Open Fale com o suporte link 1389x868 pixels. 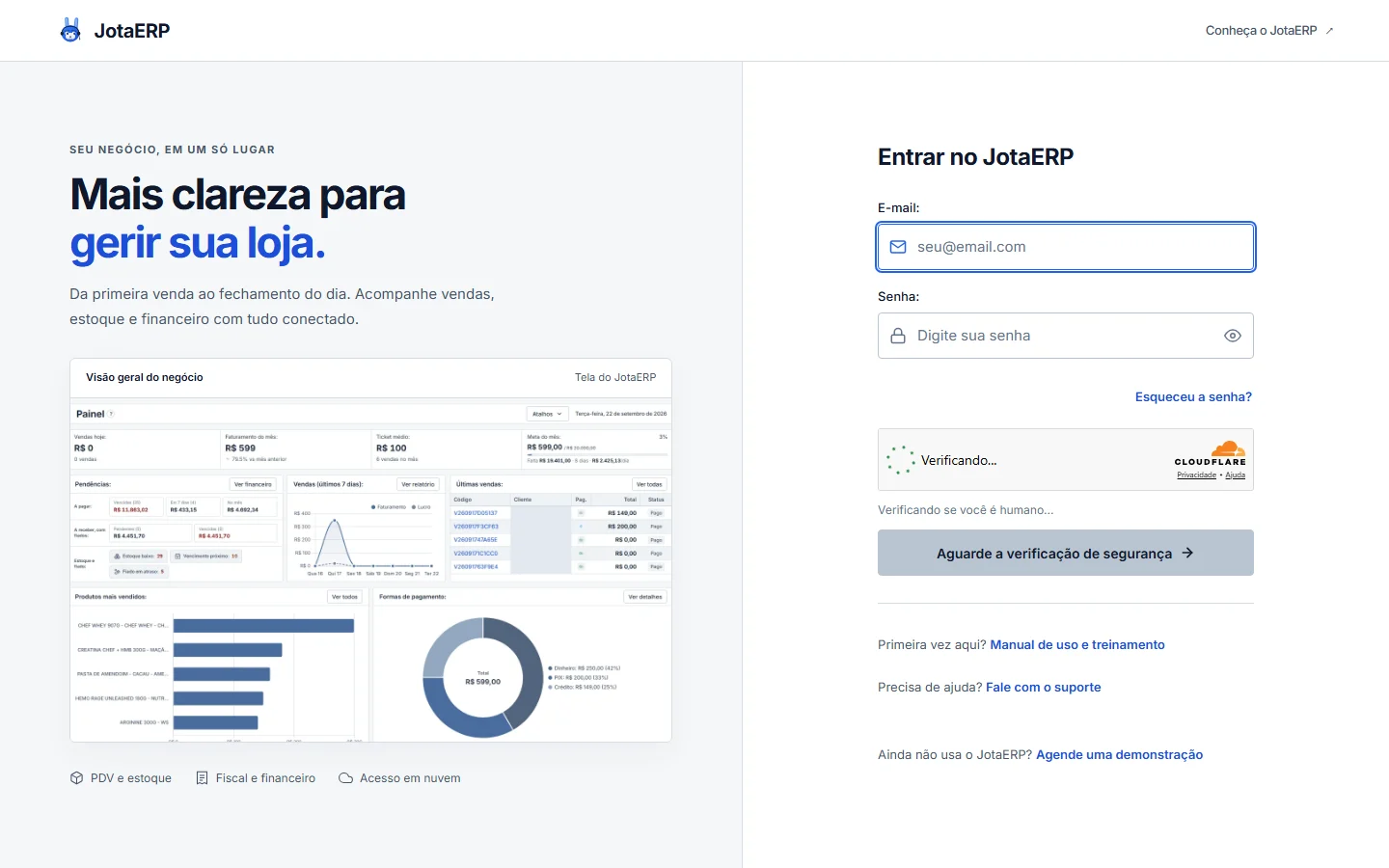[x=1044, y=688]
